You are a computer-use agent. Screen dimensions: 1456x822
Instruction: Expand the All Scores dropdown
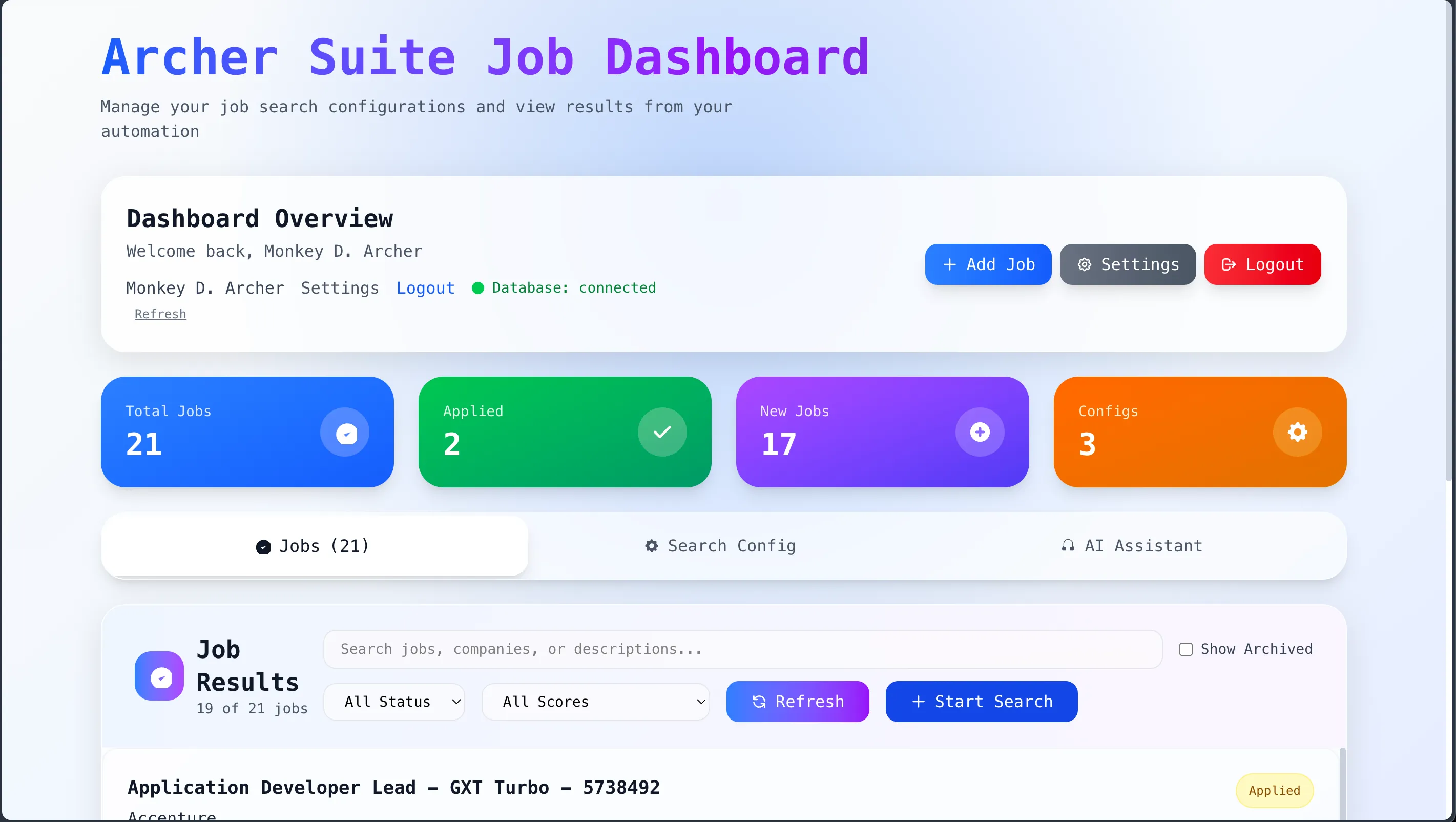[596, 702]
